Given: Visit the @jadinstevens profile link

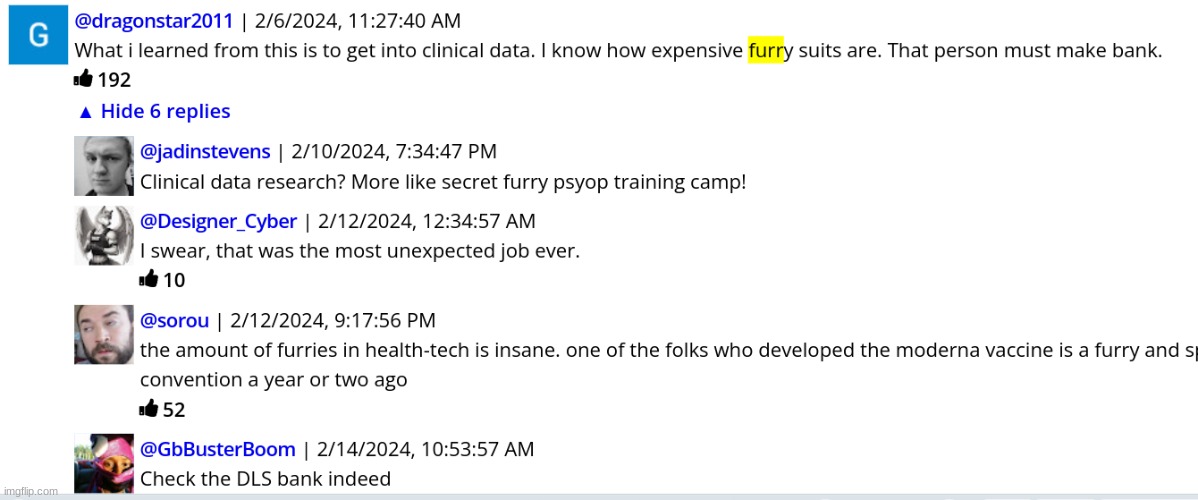Looking at the screenshot, I should click(x=205, y=151).
